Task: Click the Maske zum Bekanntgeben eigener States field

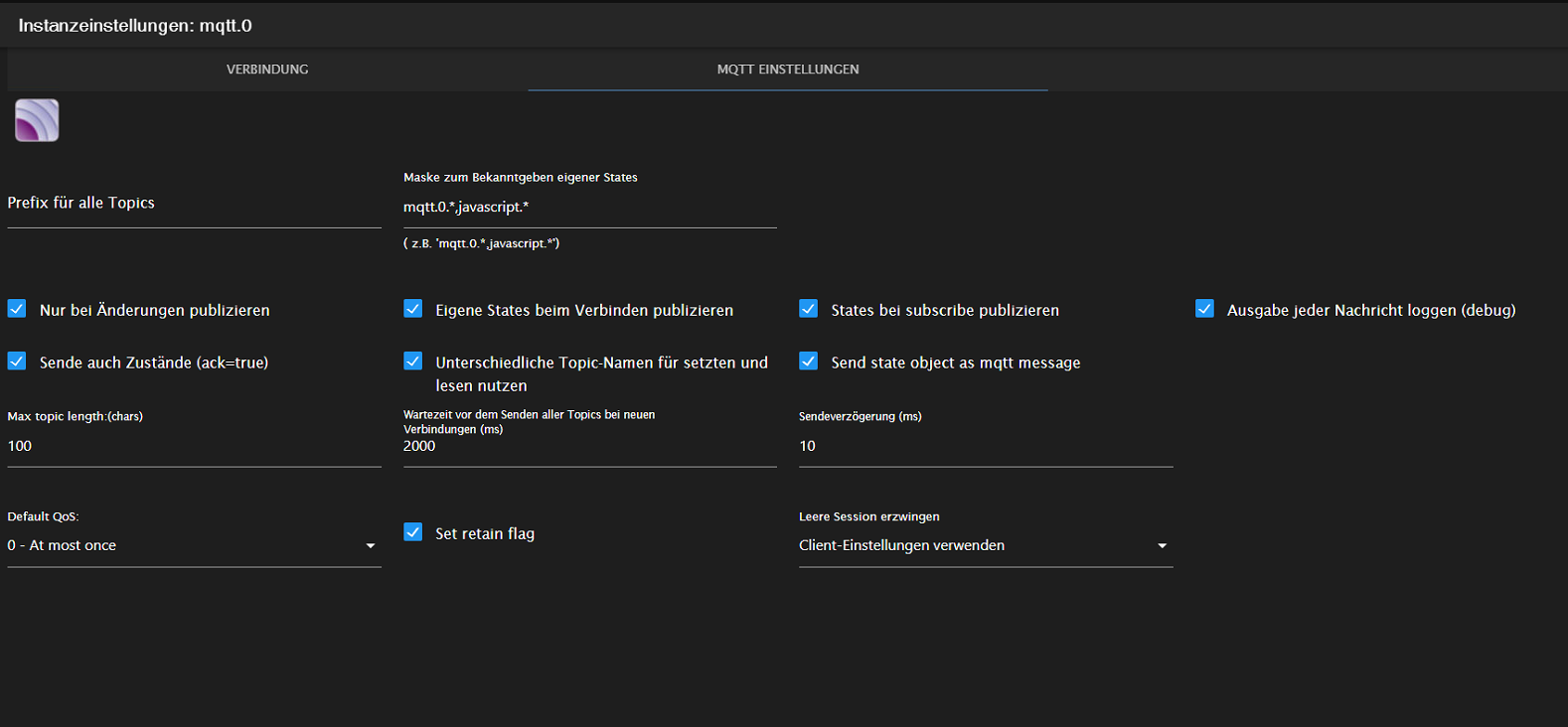Action: [x=588, y=208]
